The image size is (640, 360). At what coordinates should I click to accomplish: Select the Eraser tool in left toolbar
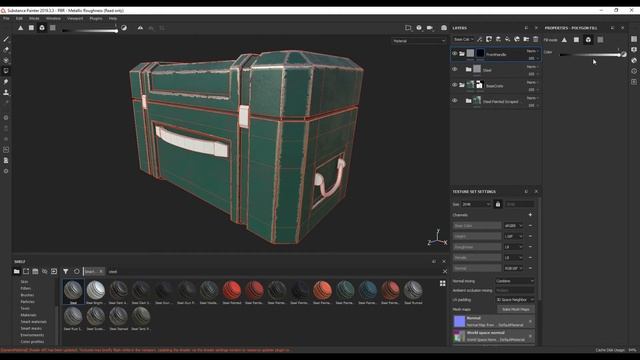[6, 50]
